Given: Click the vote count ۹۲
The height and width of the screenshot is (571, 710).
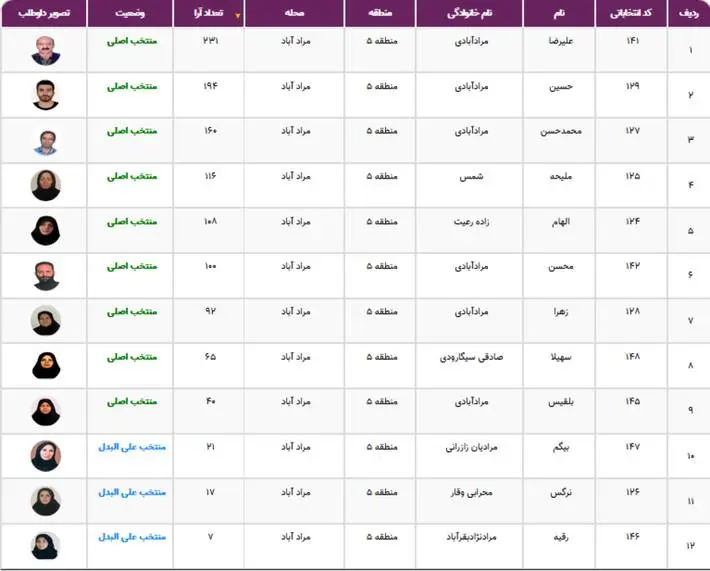Looking at the screenshot, I should [x=211, y=311].
